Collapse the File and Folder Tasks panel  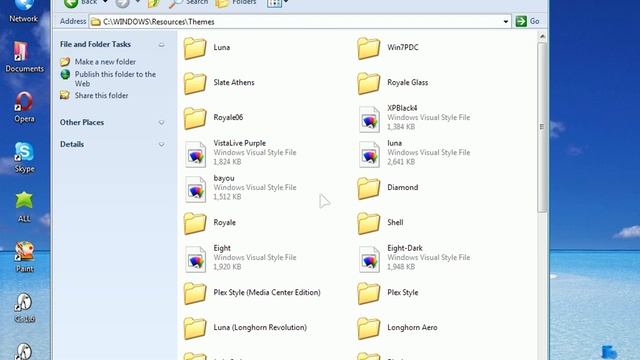(x=162, y=44)
